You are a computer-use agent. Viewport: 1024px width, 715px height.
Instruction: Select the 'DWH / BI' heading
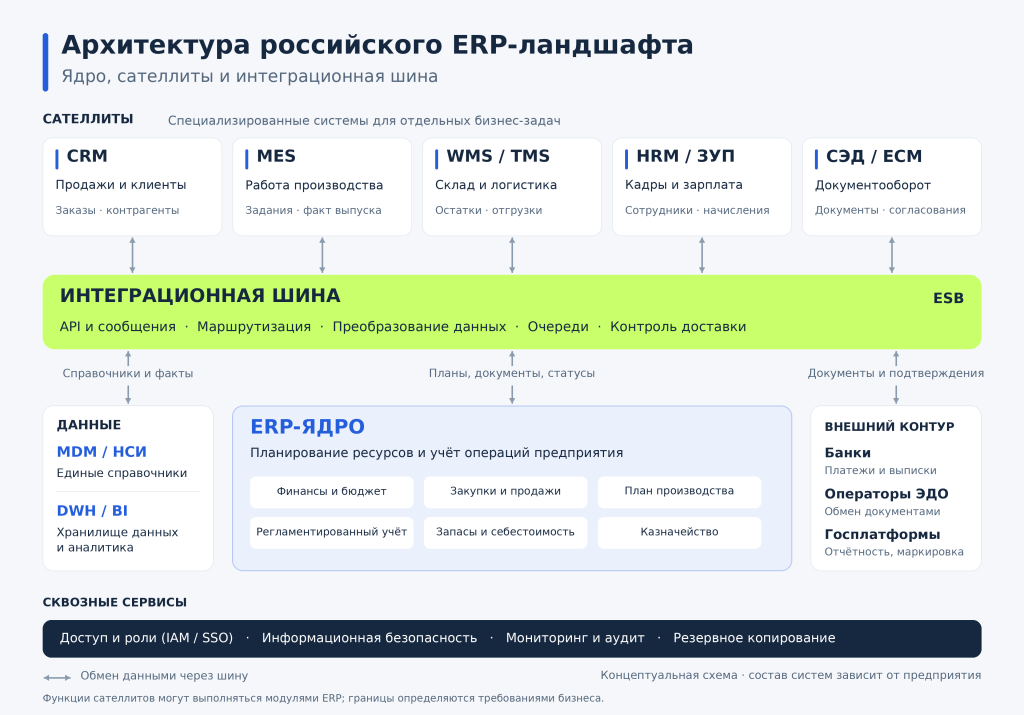92,511
